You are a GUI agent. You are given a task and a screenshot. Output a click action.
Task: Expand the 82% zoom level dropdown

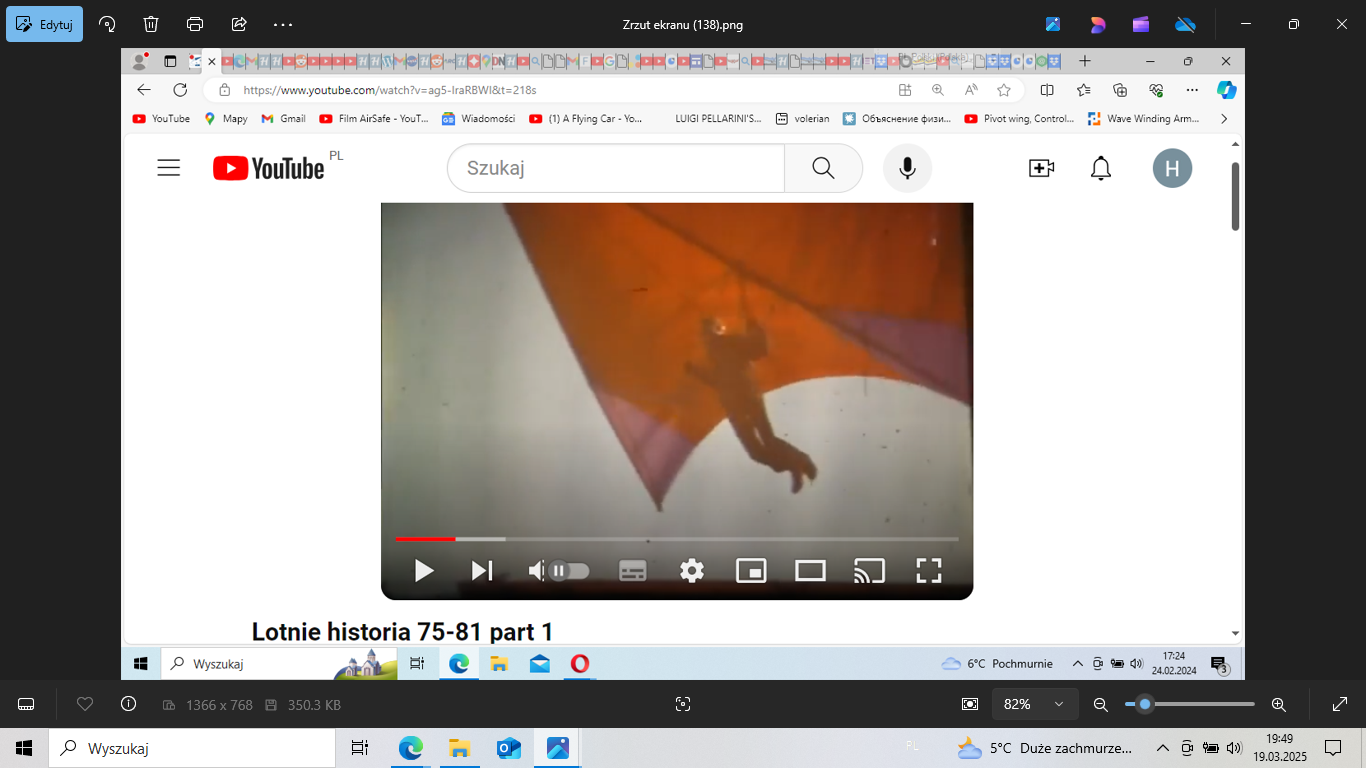tap(1034, 704)
